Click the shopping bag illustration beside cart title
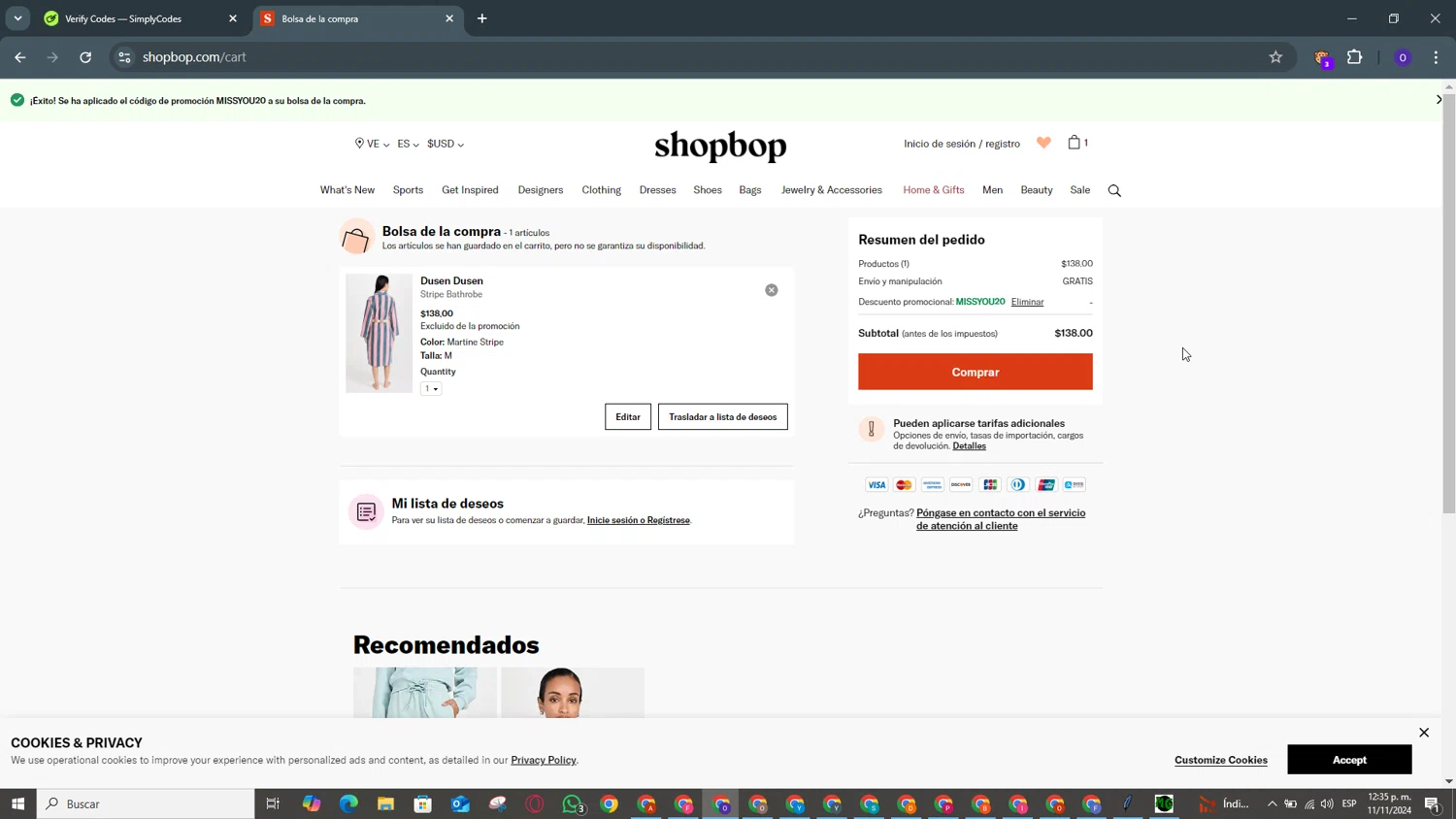1456x819 pixels. pos(356,238)
